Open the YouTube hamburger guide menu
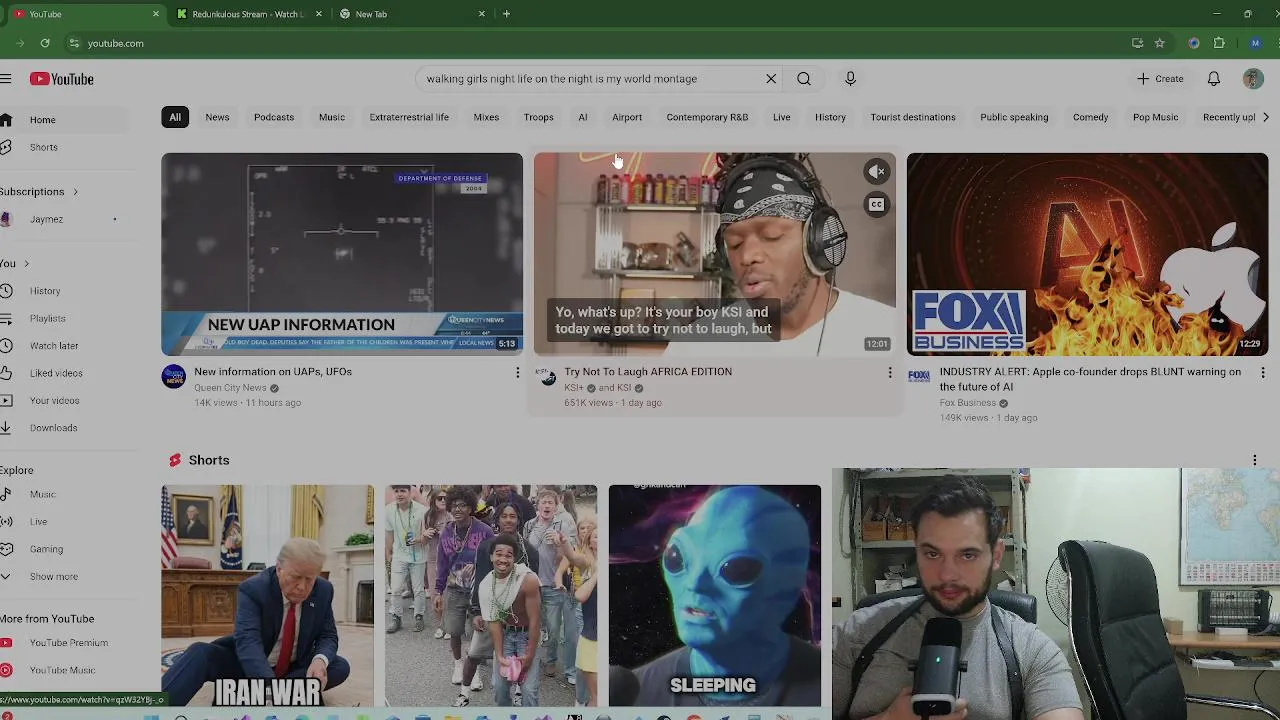 coord(5,79)
